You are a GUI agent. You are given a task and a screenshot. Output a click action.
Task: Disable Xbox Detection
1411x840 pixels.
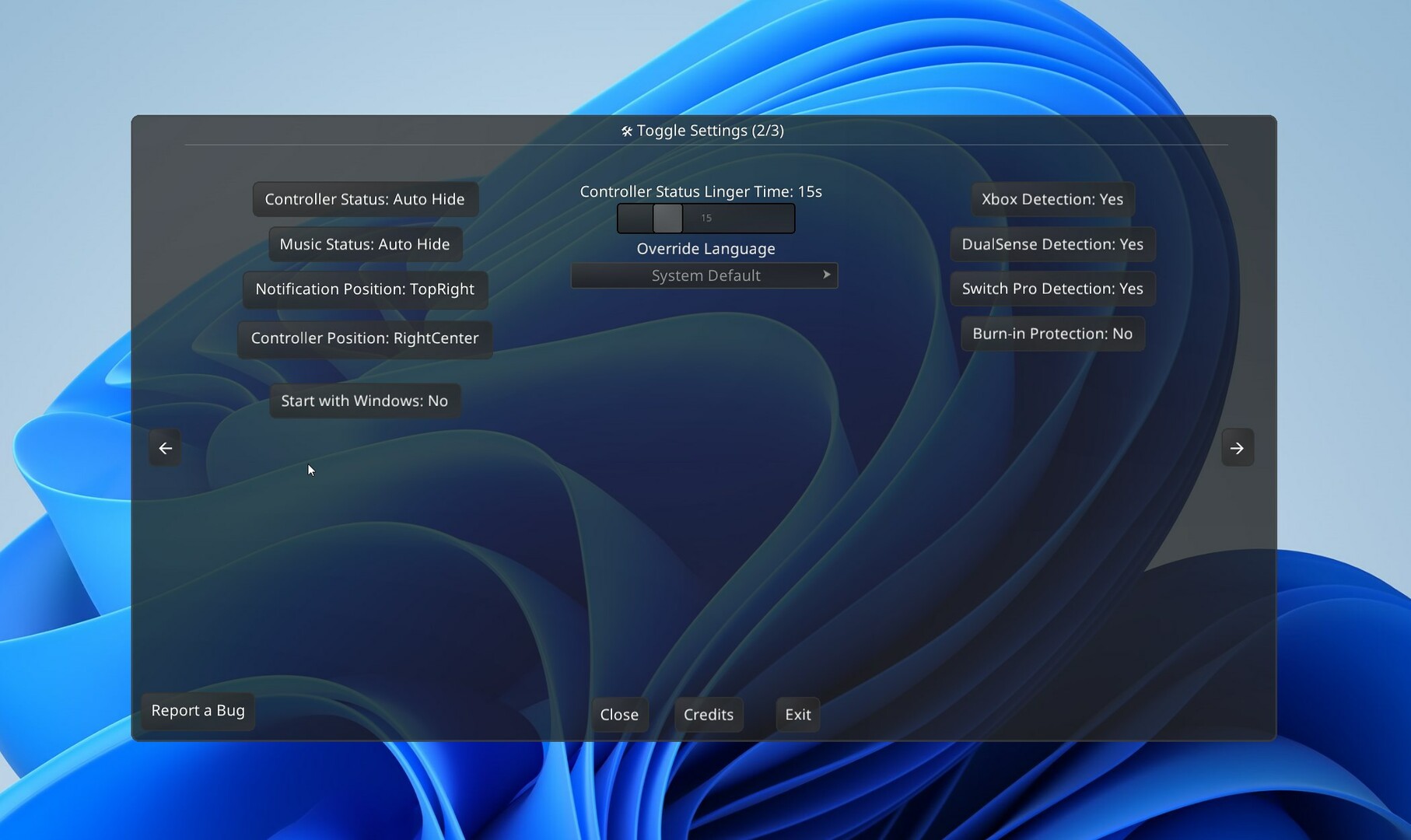[x=1052, y=198]
